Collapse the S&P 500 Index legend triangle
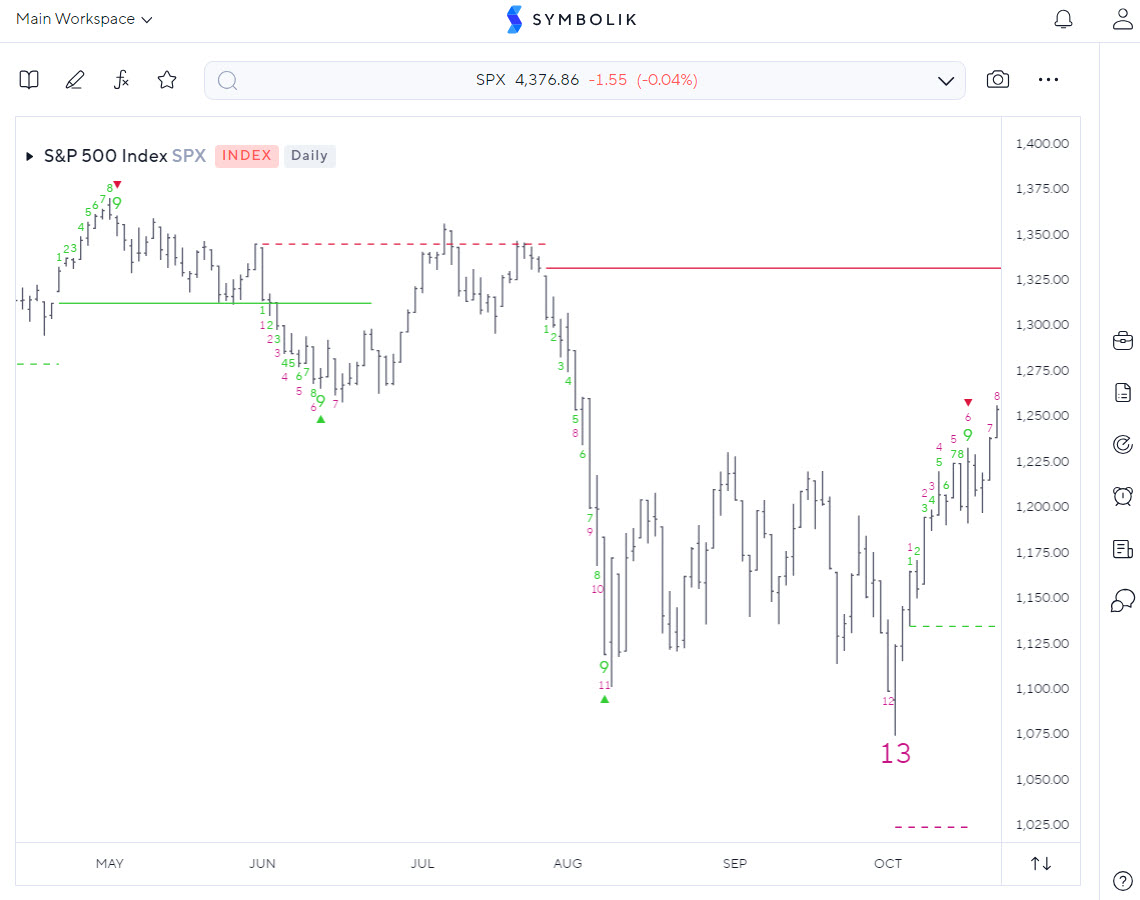 tap(29, 156)
